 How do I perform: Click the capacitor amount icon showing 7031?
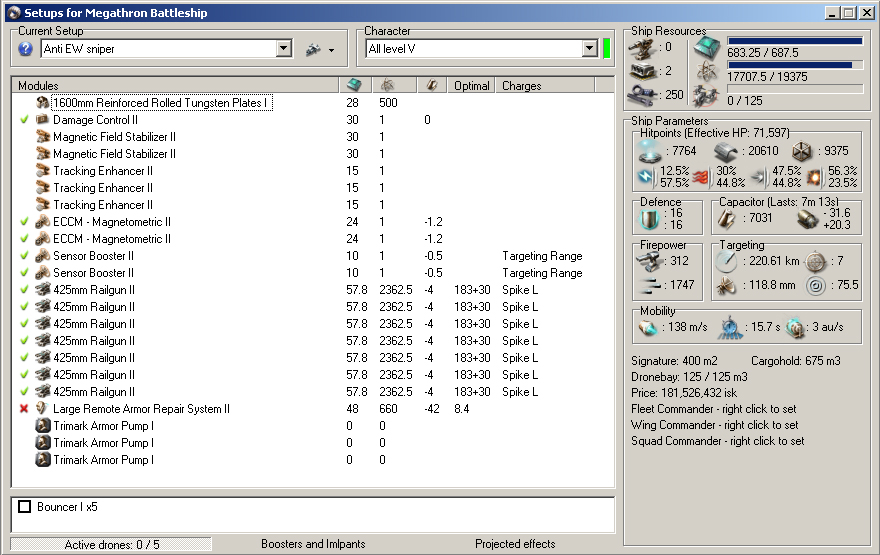coord(727,219)
